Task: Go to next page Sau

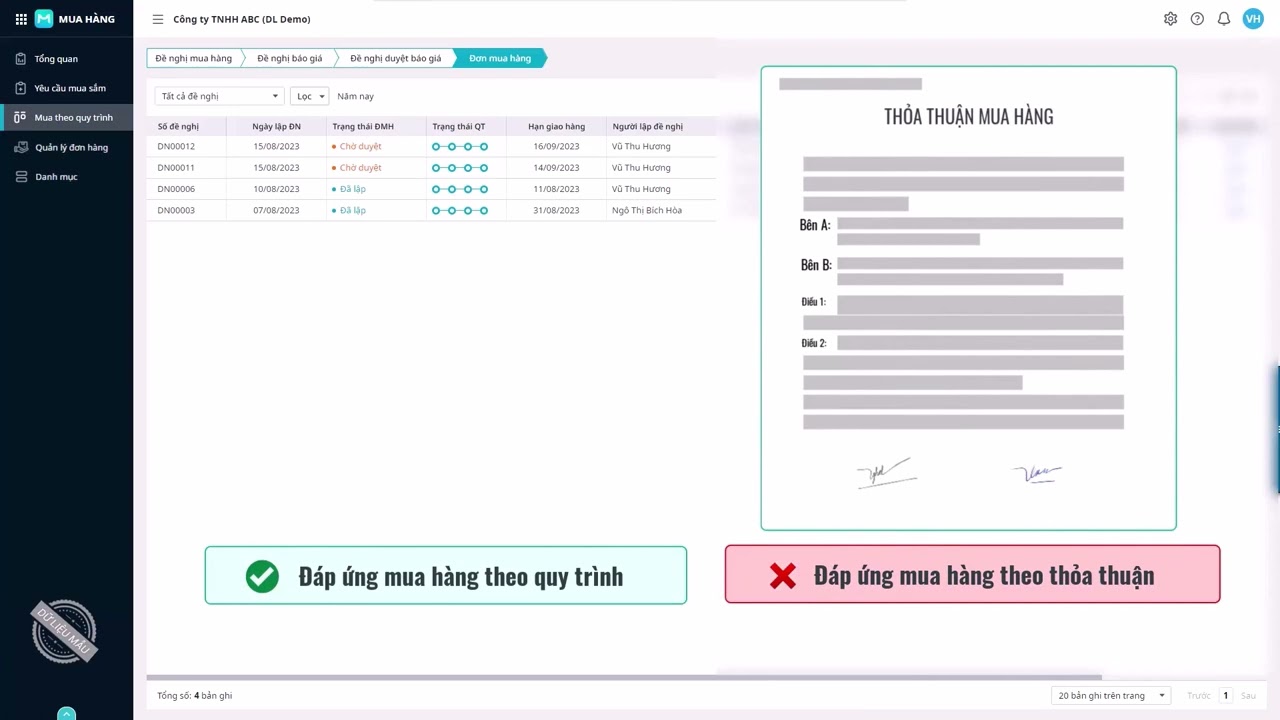Action: tap(1248, 695)
